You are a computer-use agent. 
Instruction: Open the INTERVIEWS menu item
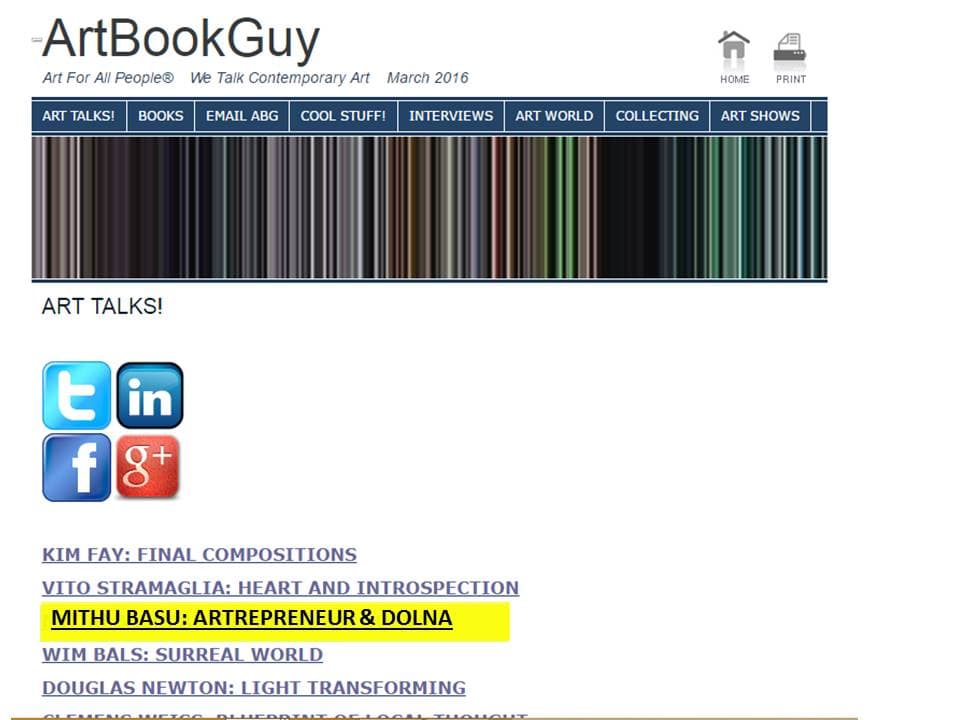(451, 116)
